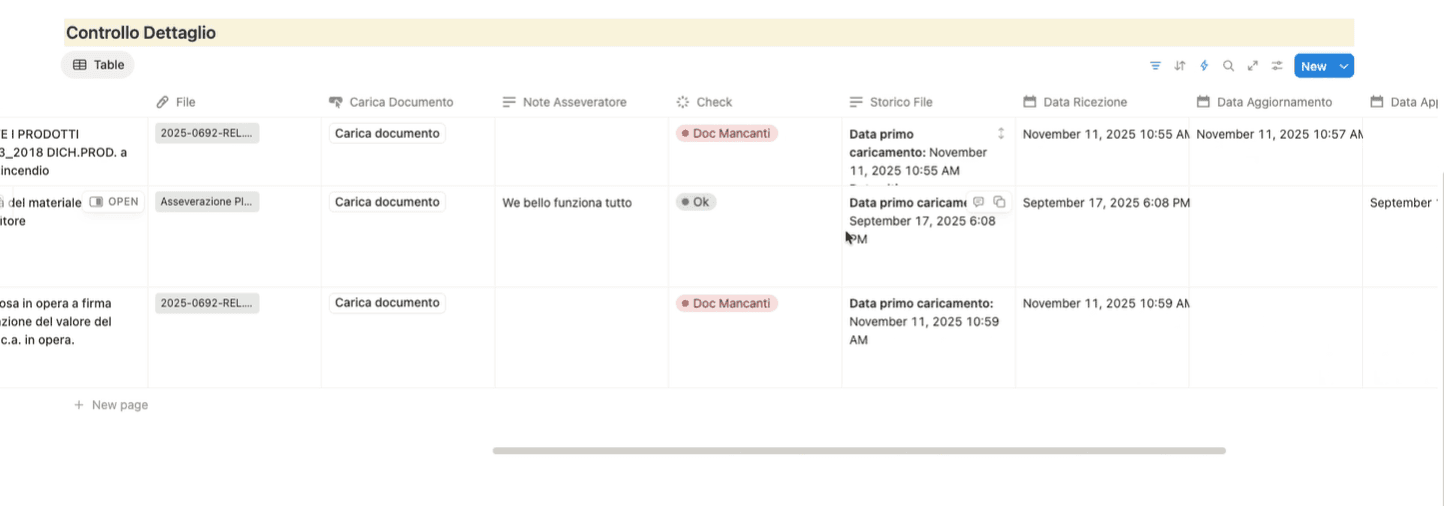Click 'November 11, 2025 10:59 AM' reception date
The width and height of the screenshot is (1444, 506).
coord(1106,303)
